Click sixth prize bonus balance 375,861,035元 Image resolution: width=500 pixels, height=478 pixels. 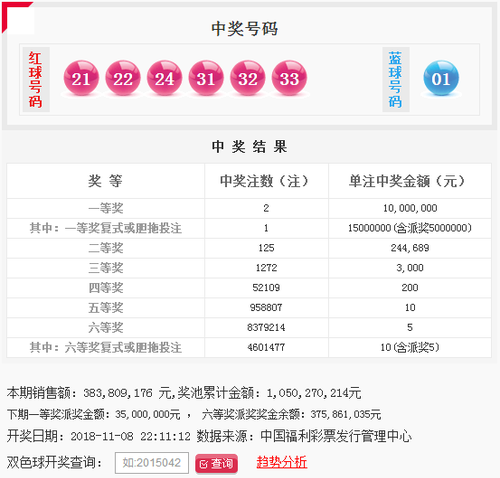(346, 415)
